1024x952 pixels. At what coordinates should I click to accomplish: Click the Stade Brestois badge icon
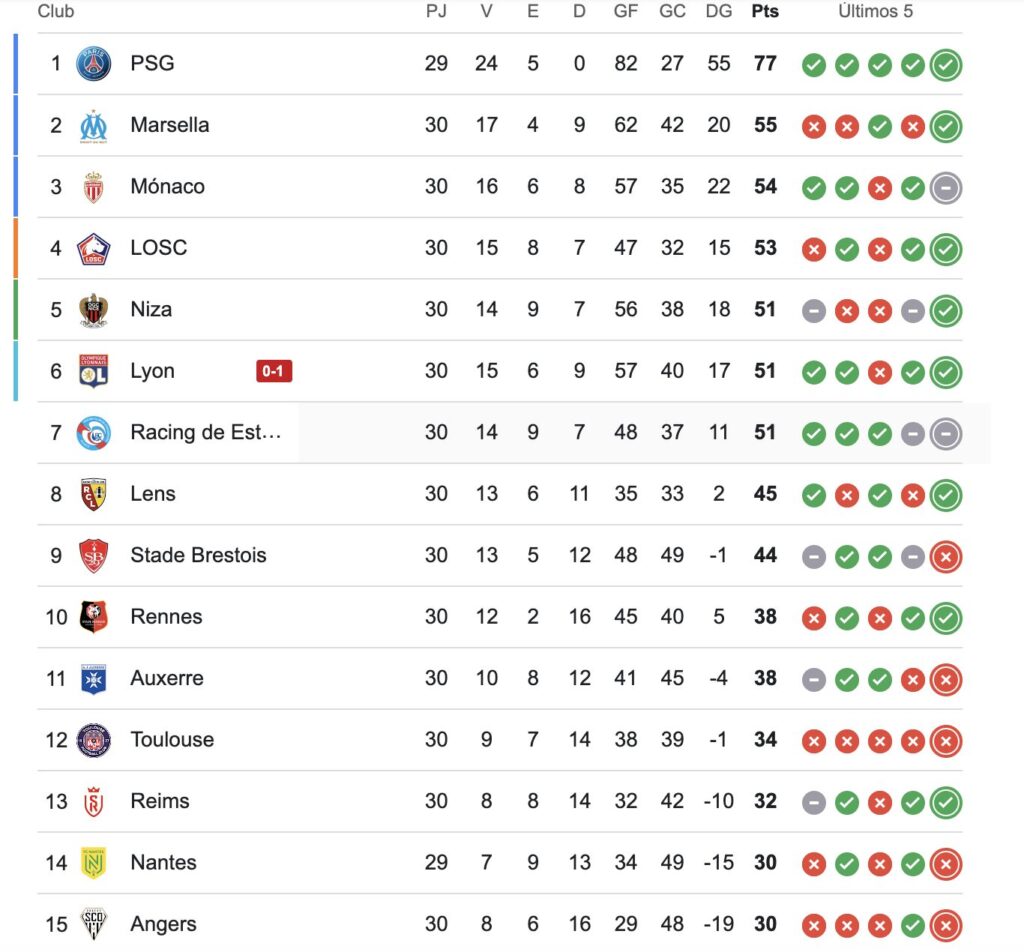click(x=93, y=556)
